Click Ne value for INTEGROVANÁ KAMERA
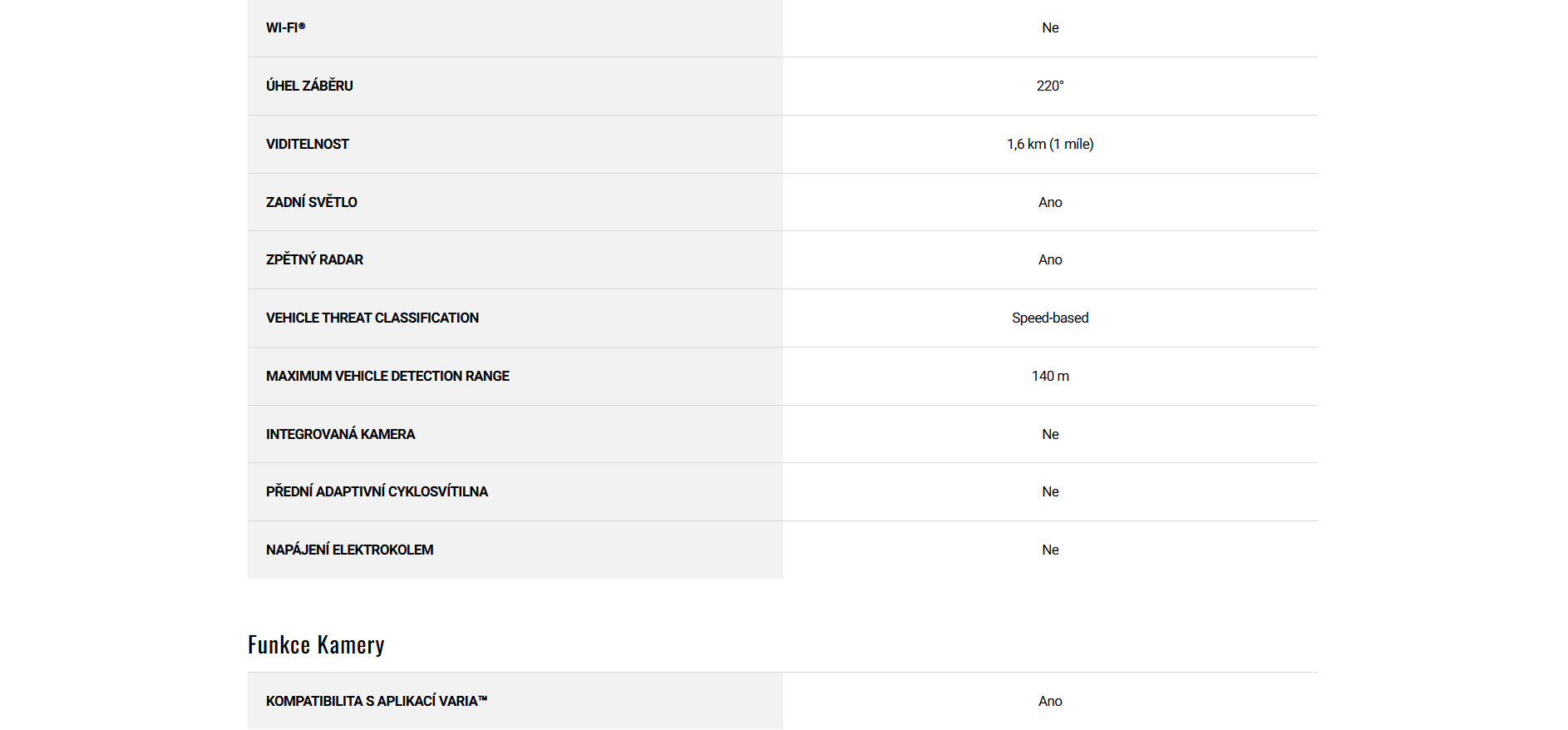The image size is (1568, 730). [1050, 434]
